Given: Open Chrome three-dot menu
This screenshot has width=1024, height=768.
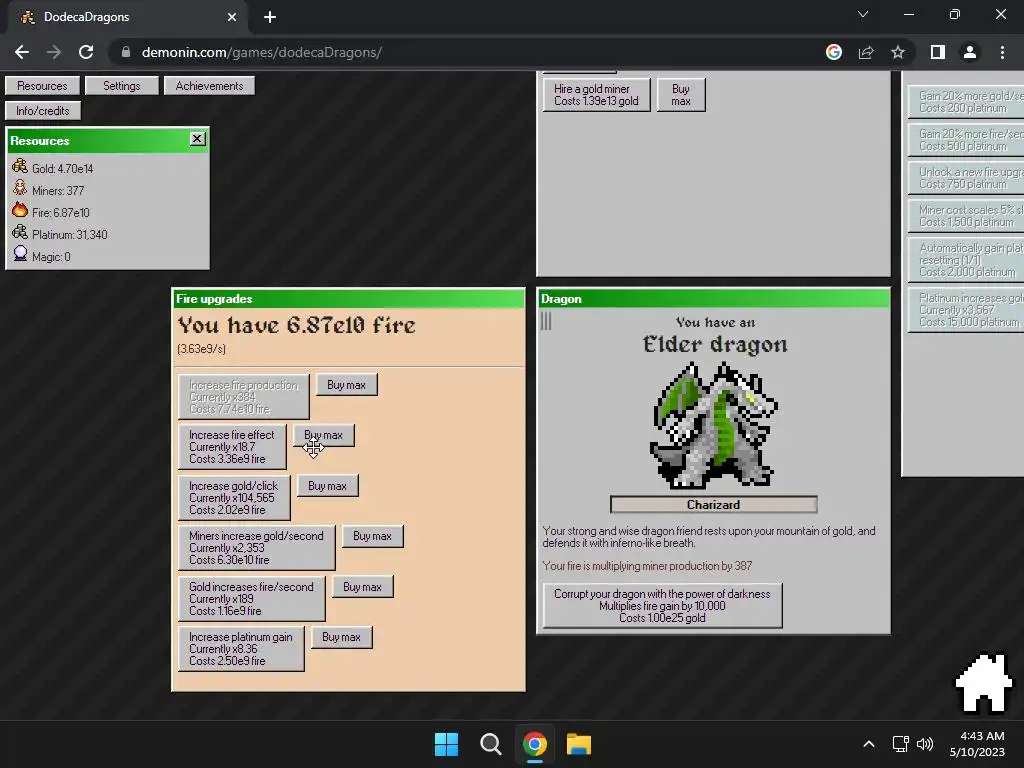Looking at the screenshot, I should click(1002, 52).
